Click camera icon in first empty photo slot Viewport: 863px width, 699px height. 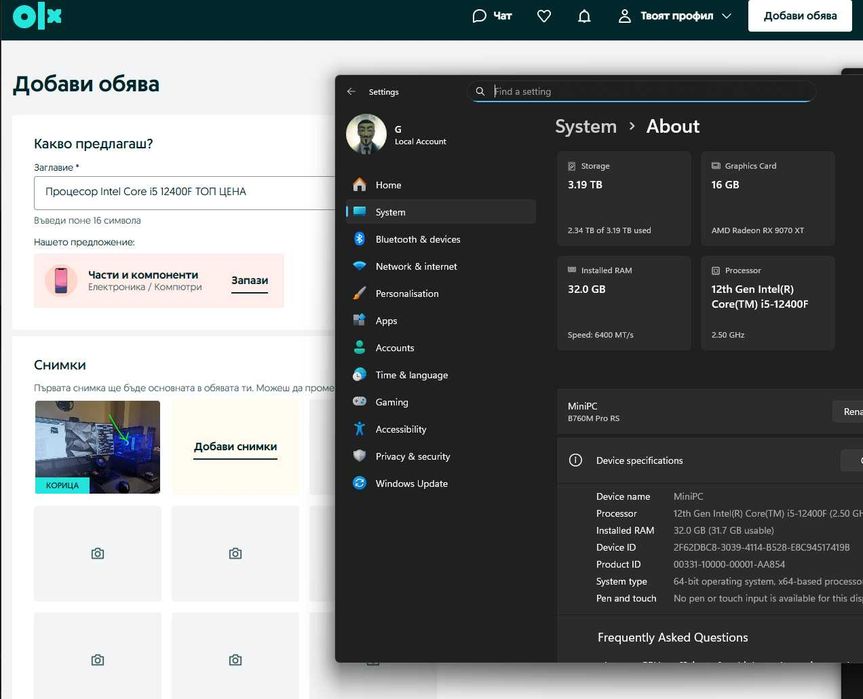pos(97,553)
